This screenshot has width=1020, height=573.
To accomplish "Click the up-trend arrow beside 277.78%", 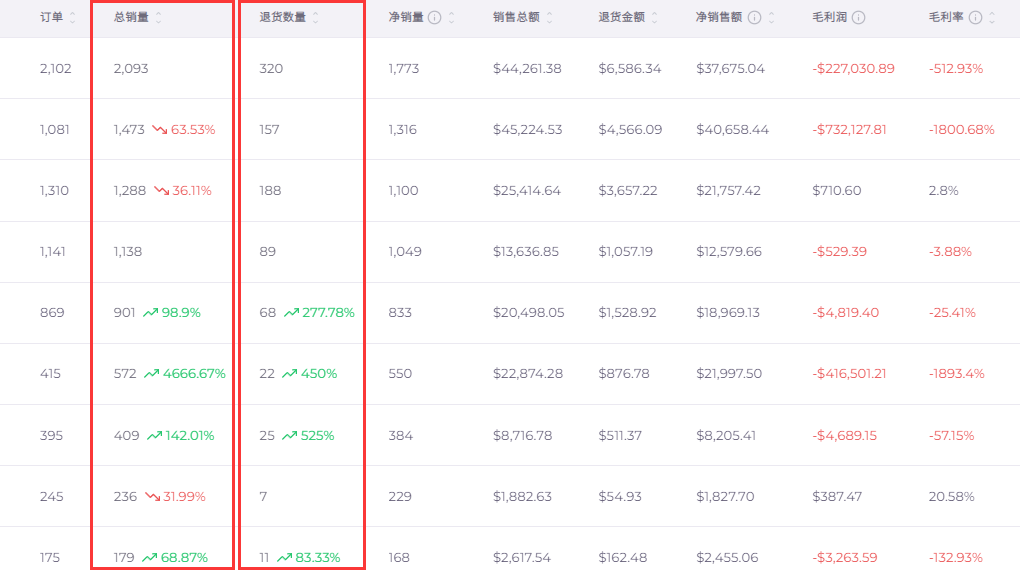I will click(x=291, y=313).
